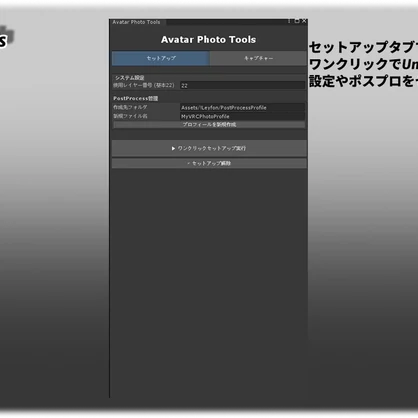Switch to the キャプチャー tab

(258, 58)
